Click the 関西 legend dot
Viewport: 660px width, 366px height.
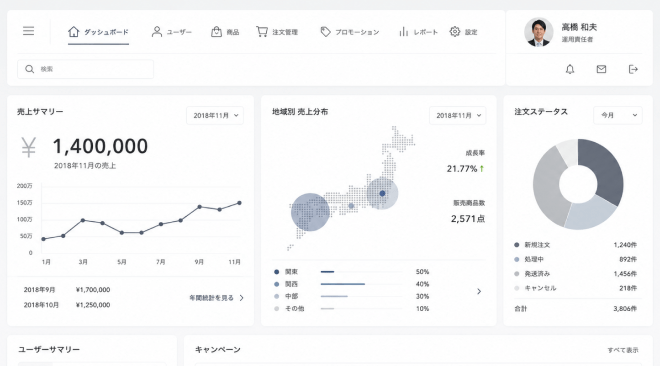(277, 284)
